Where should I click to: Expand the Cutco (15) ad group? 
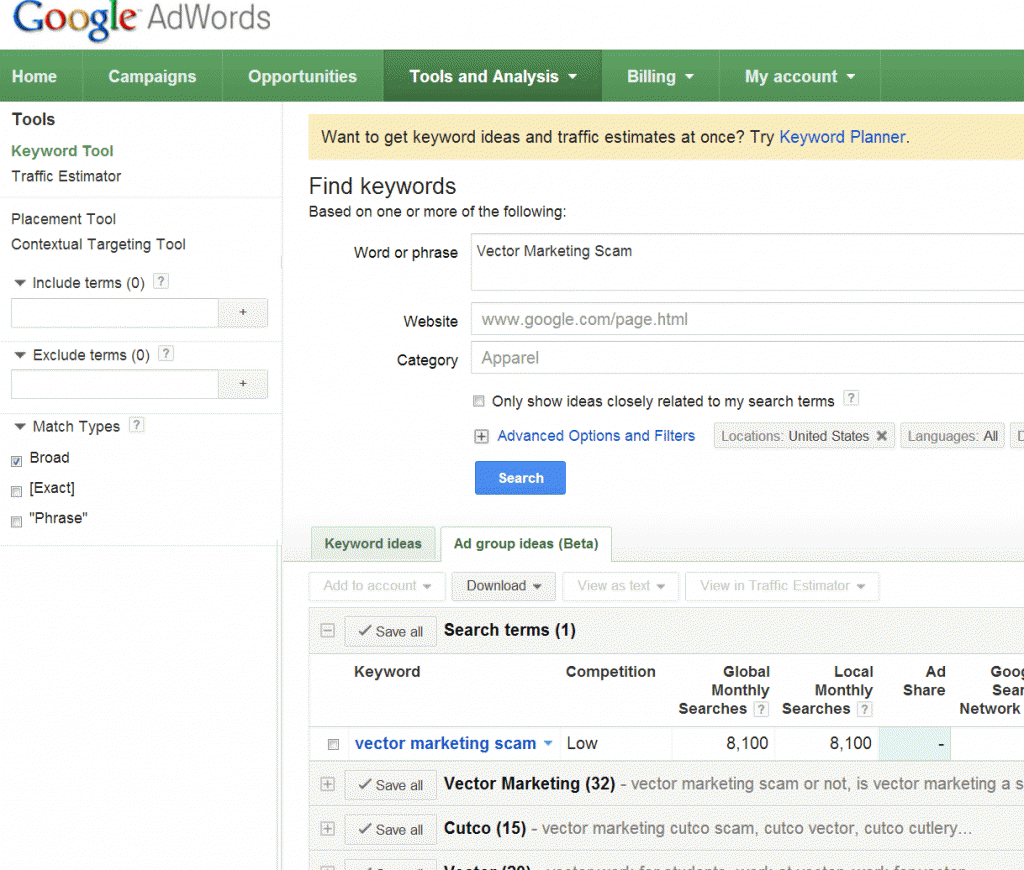pos(327,829)
